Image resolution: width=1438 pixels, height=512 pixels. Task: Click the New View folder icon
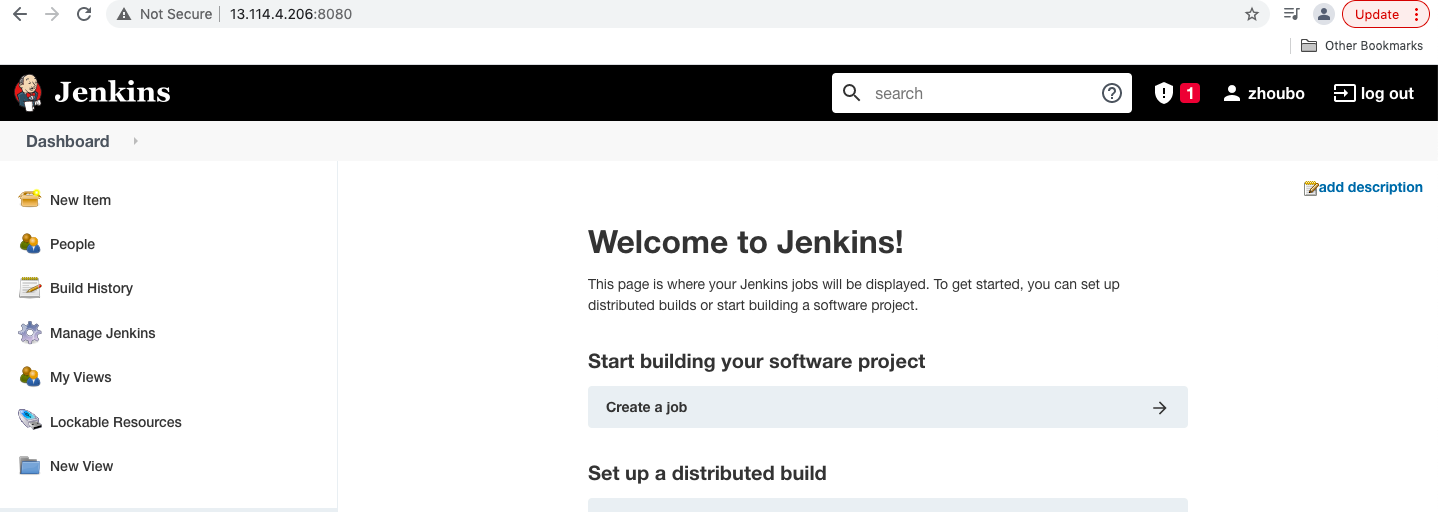(30, 465)
